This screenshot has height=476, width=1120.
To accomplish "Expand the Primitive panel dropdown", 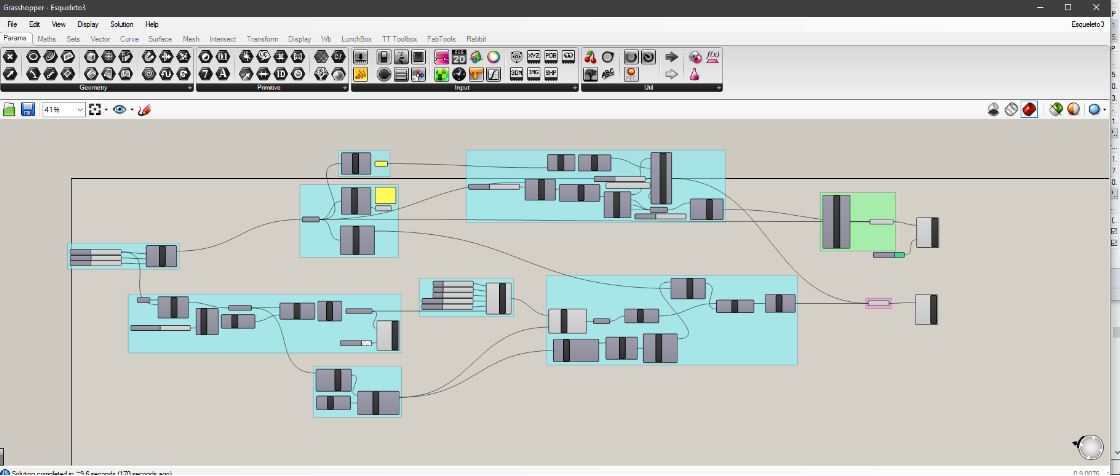I will (x=344, y=87).
